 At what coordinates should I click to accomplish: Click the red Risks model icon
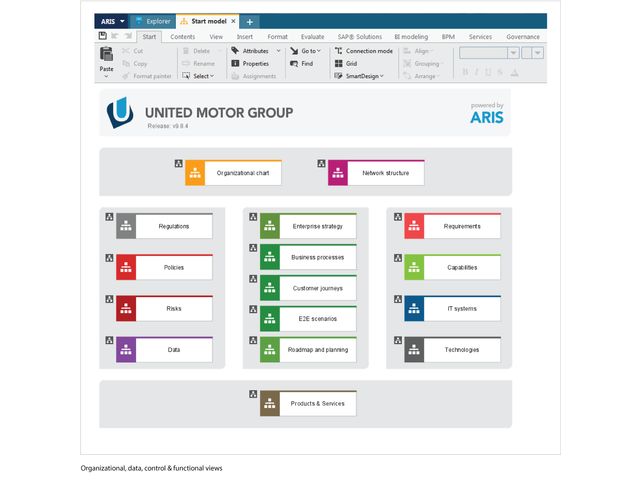pyautogui.click(x=126, y=308)
